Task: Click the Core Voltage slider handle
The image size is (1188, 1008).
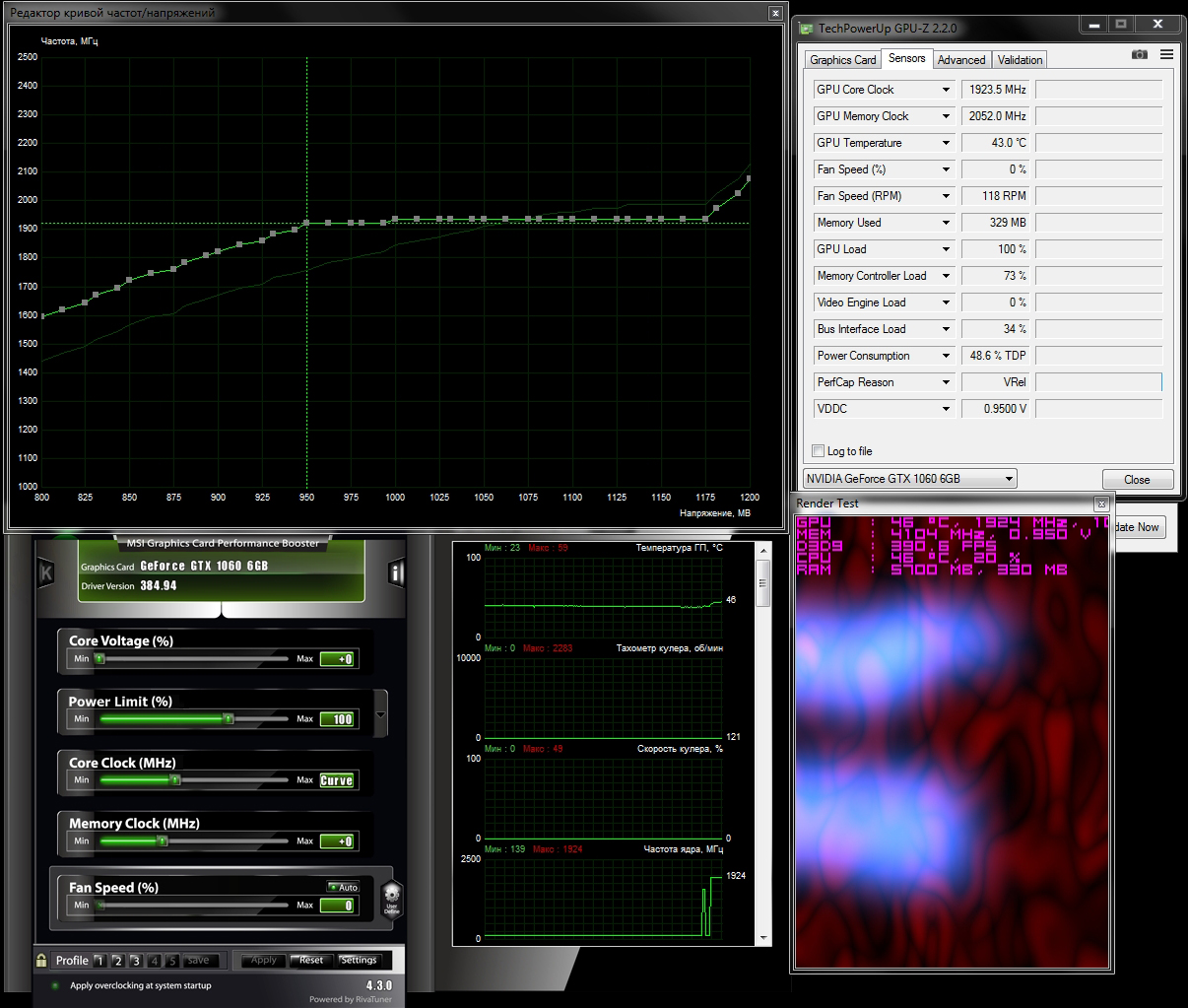Action: [x=99, y=659]
